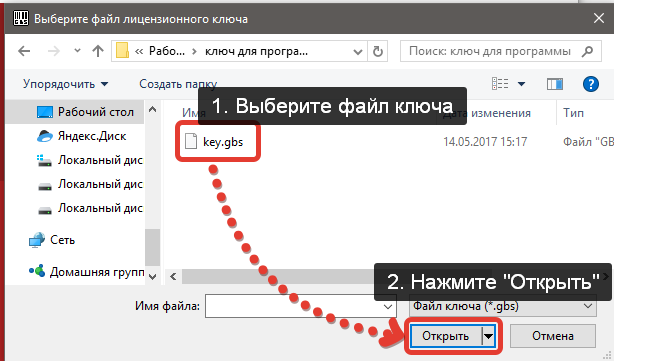Open the Открыть split-button arrow

pos(488,336)
